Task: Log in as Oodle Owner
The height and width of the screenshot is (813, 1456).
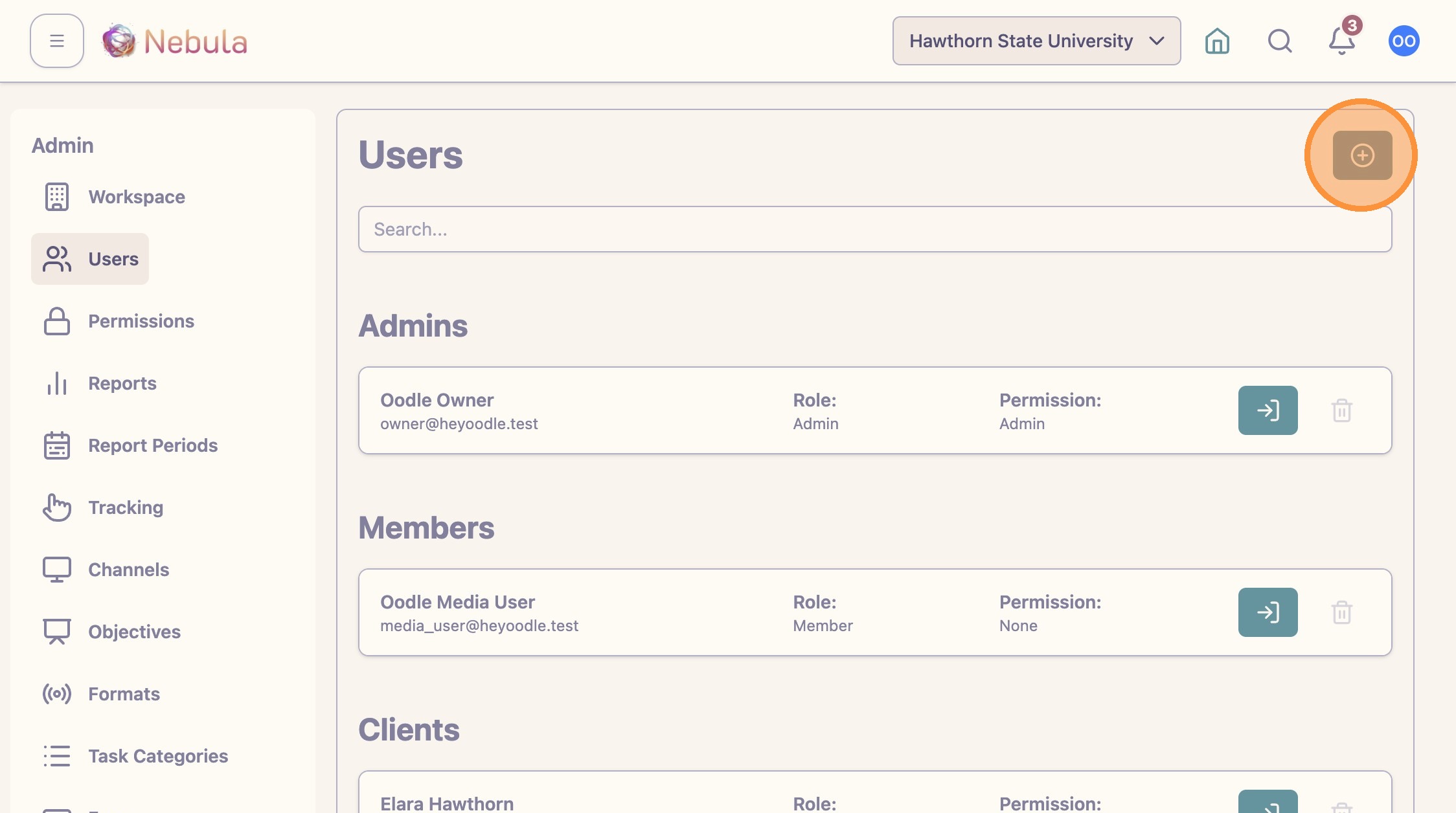Action: point(1268,410)
